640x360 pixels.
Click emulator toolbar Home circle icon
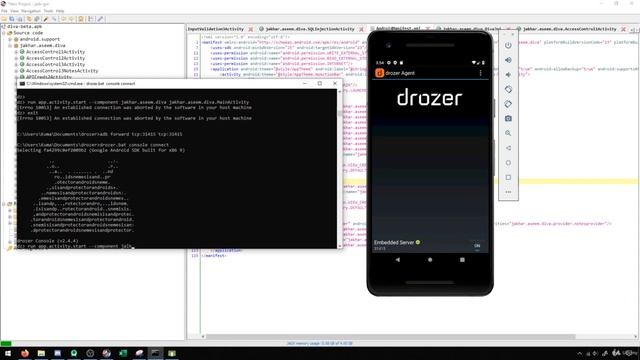pos(508,162)
